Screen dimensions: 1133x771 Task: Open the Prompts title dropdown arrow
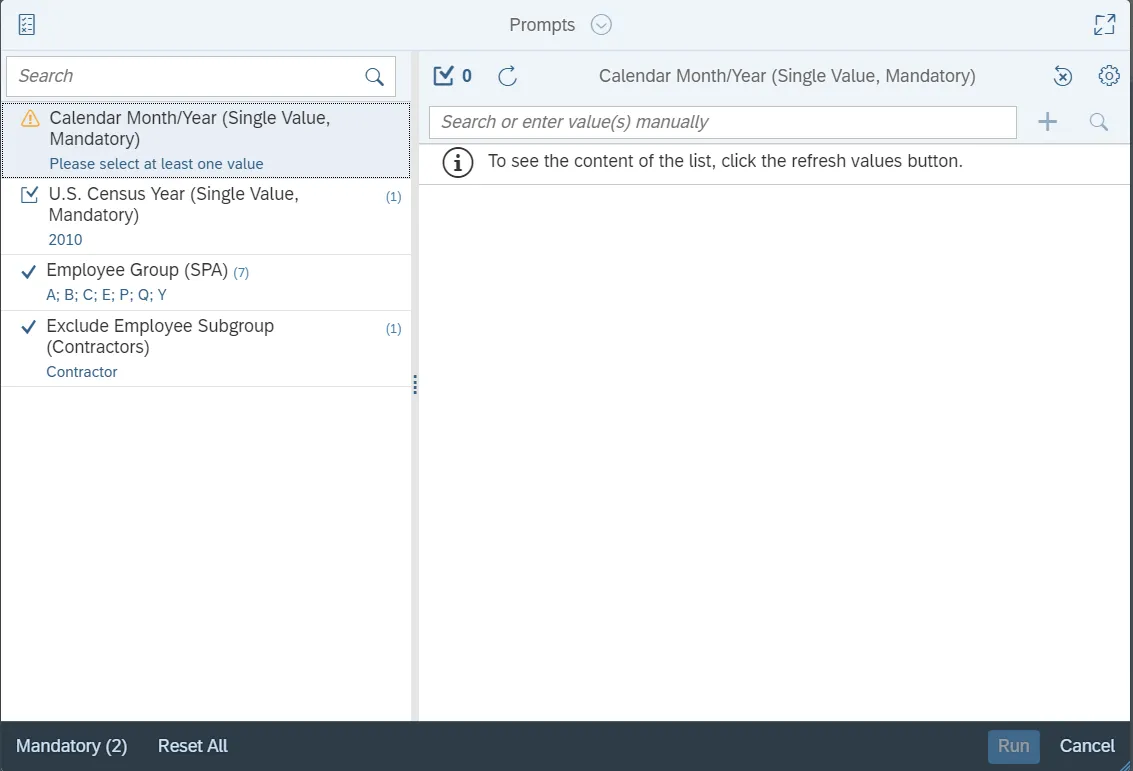(601, 25)
